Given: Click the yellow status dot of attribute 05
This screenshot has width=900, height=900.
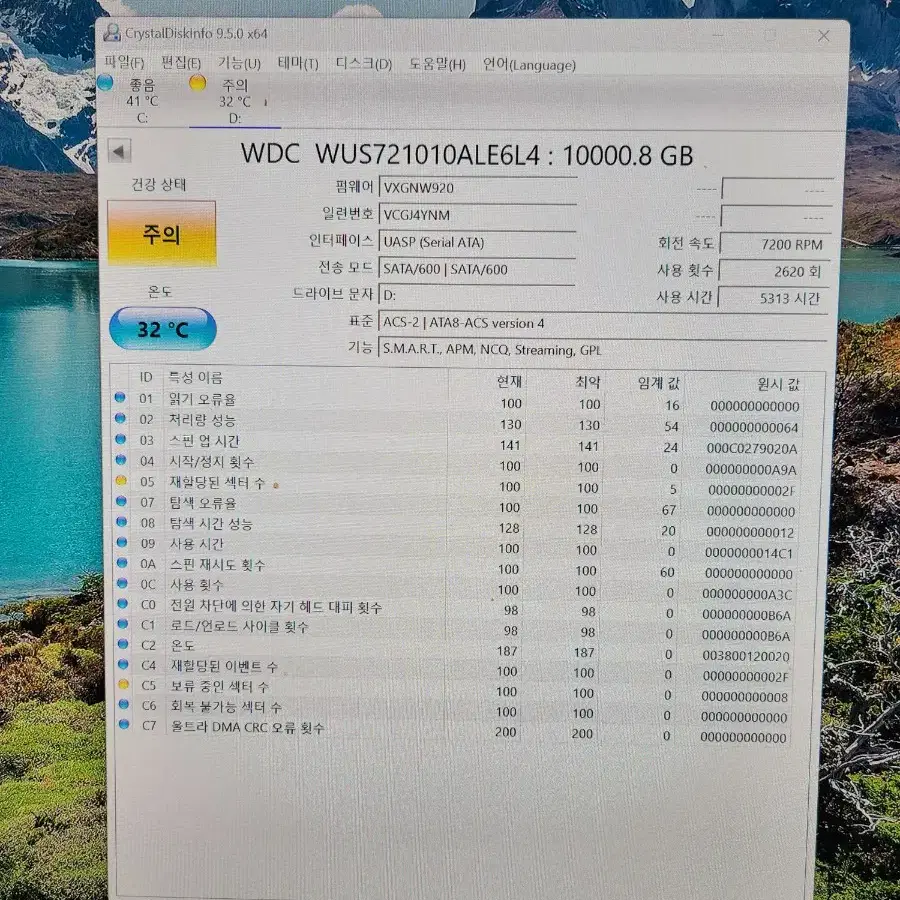Looking at the screenshot, I should click(x=121, y=480).
